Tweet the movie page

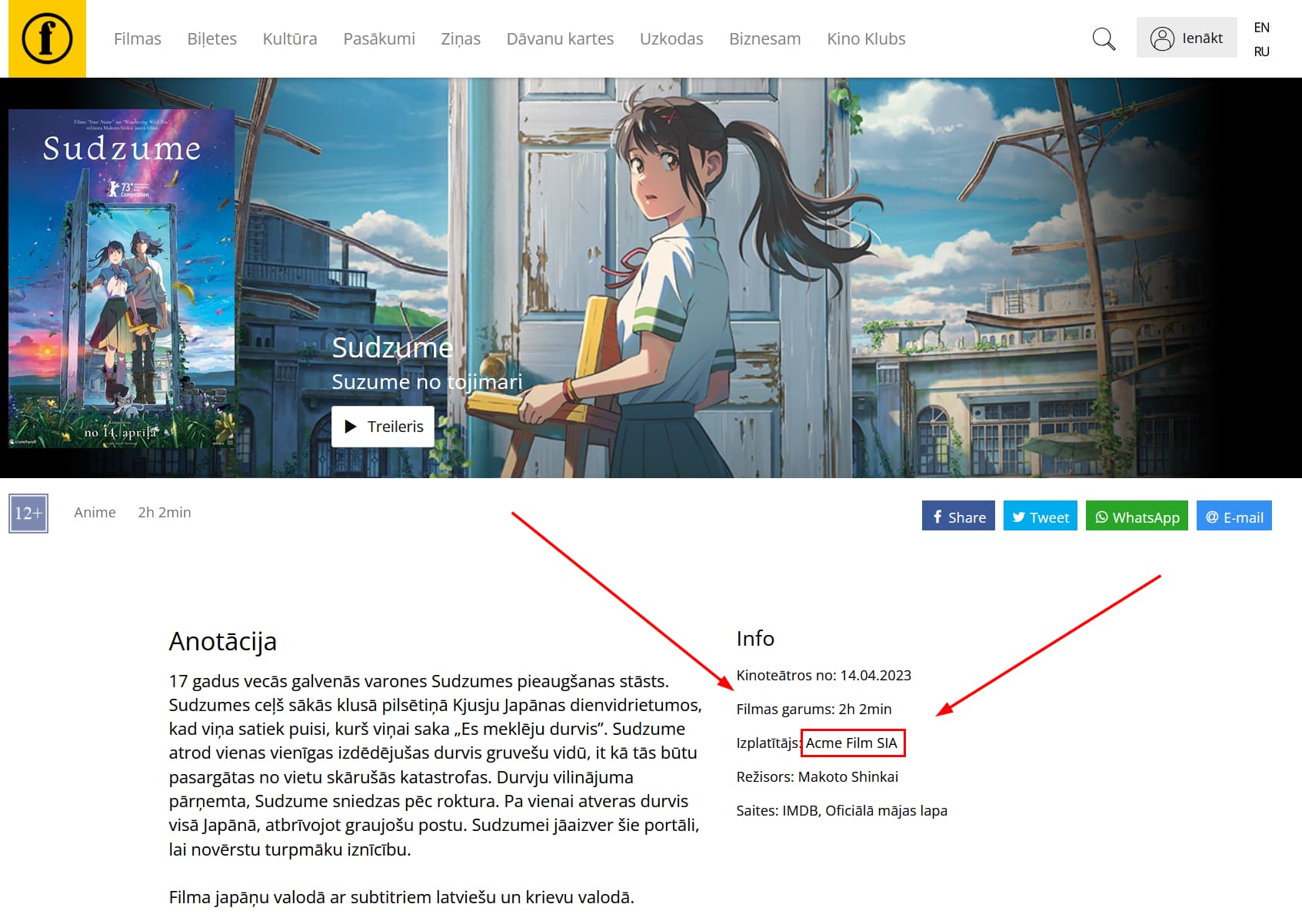pos(1040,517)
